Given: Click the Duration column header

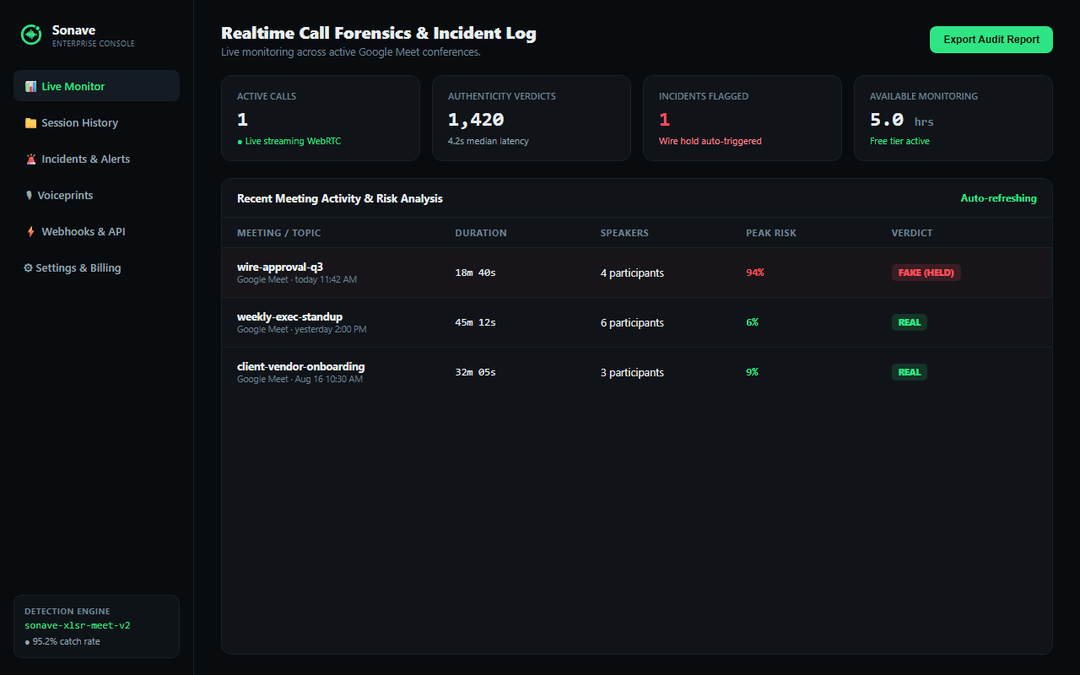Looking at the screenshot, I should [481, 233].
